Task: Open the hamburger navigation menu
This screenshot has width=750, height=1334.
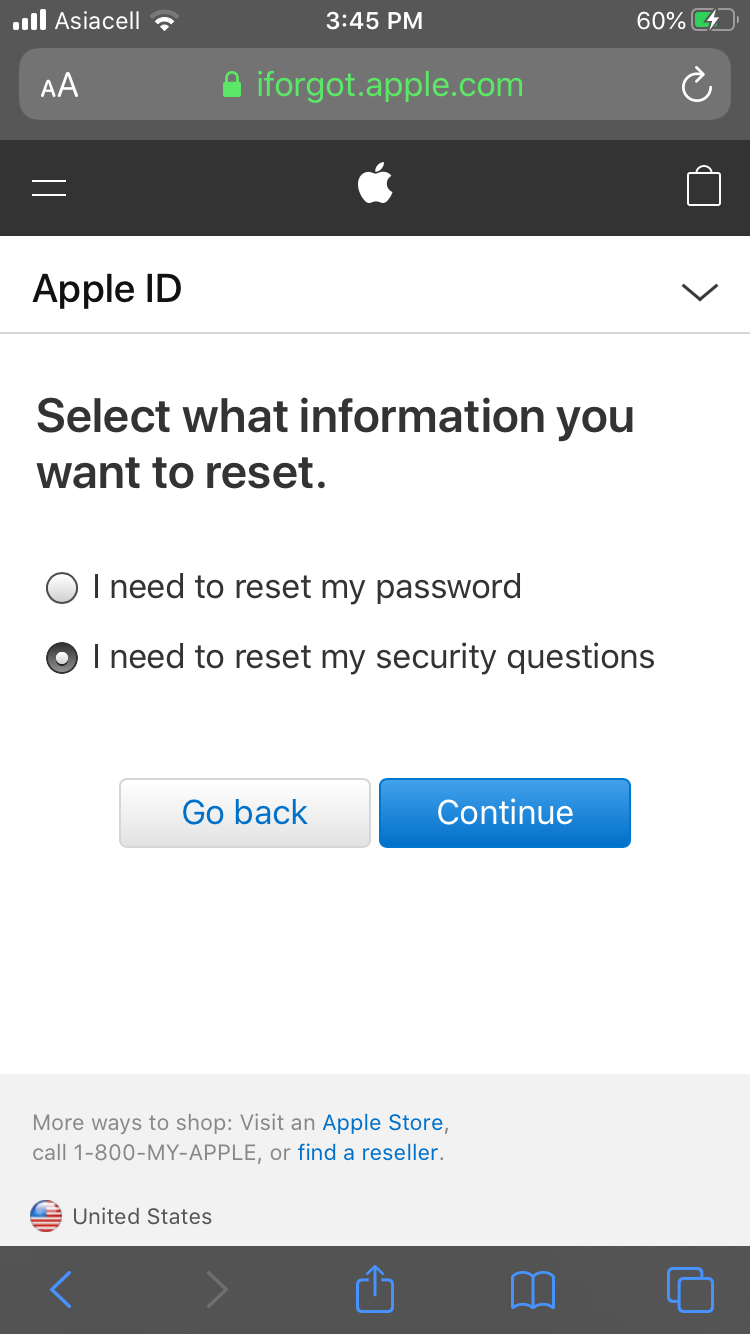Action: [49, 187]
